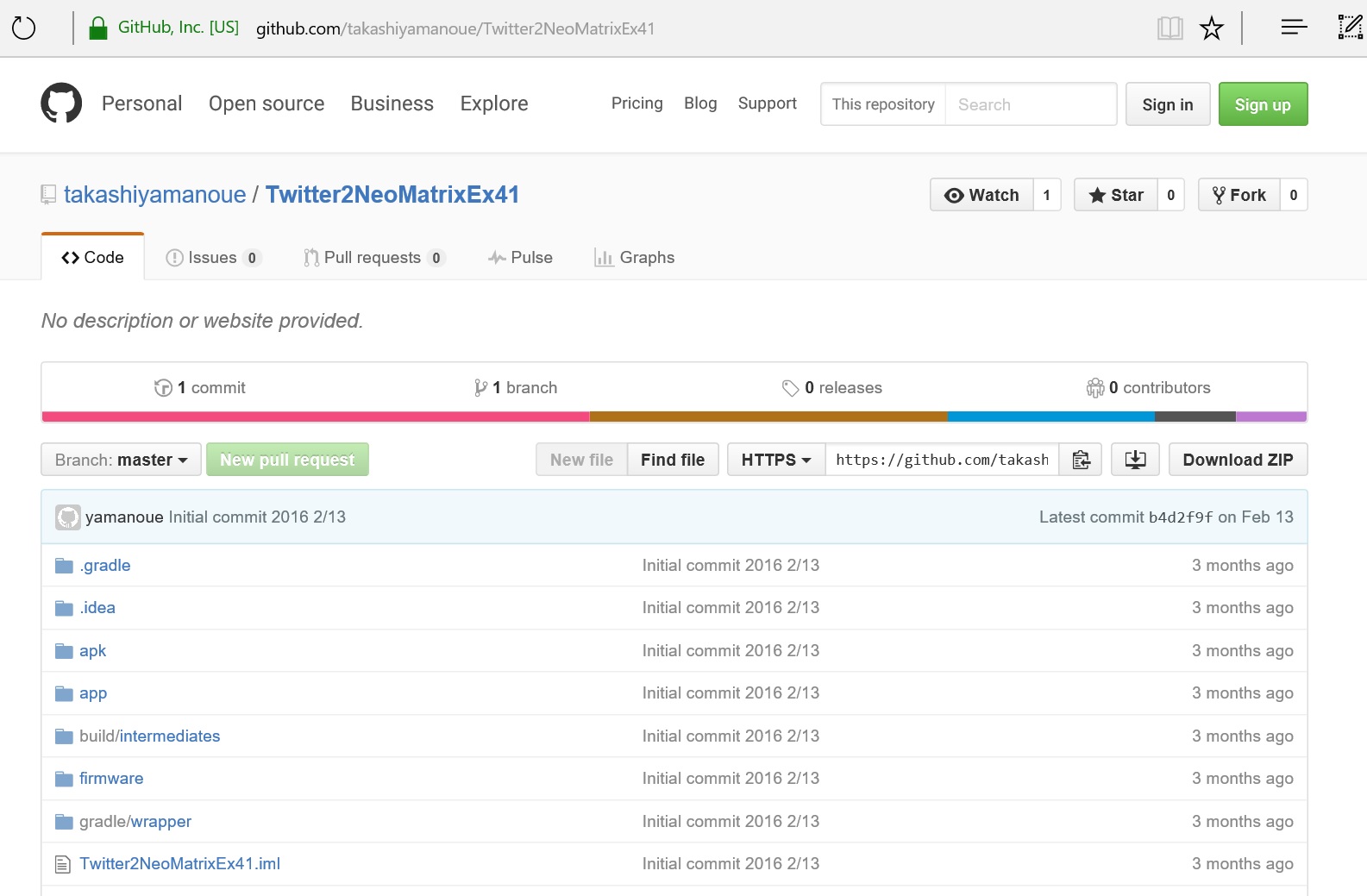Watch this repository
This screenshot has width=1367, height=896.
tap(982, 195)
